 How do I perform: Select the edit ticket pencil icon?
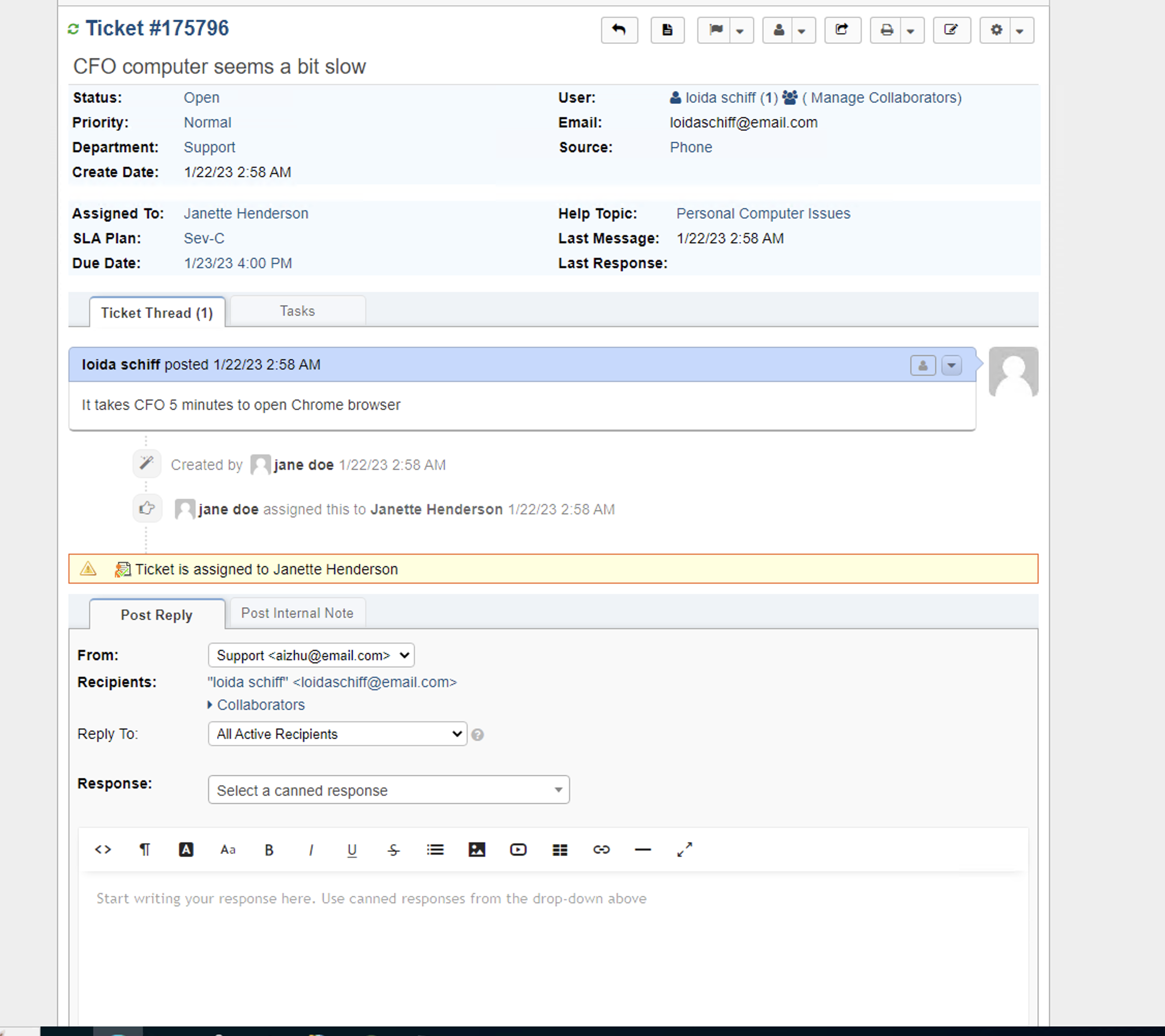tap(951, 30)
